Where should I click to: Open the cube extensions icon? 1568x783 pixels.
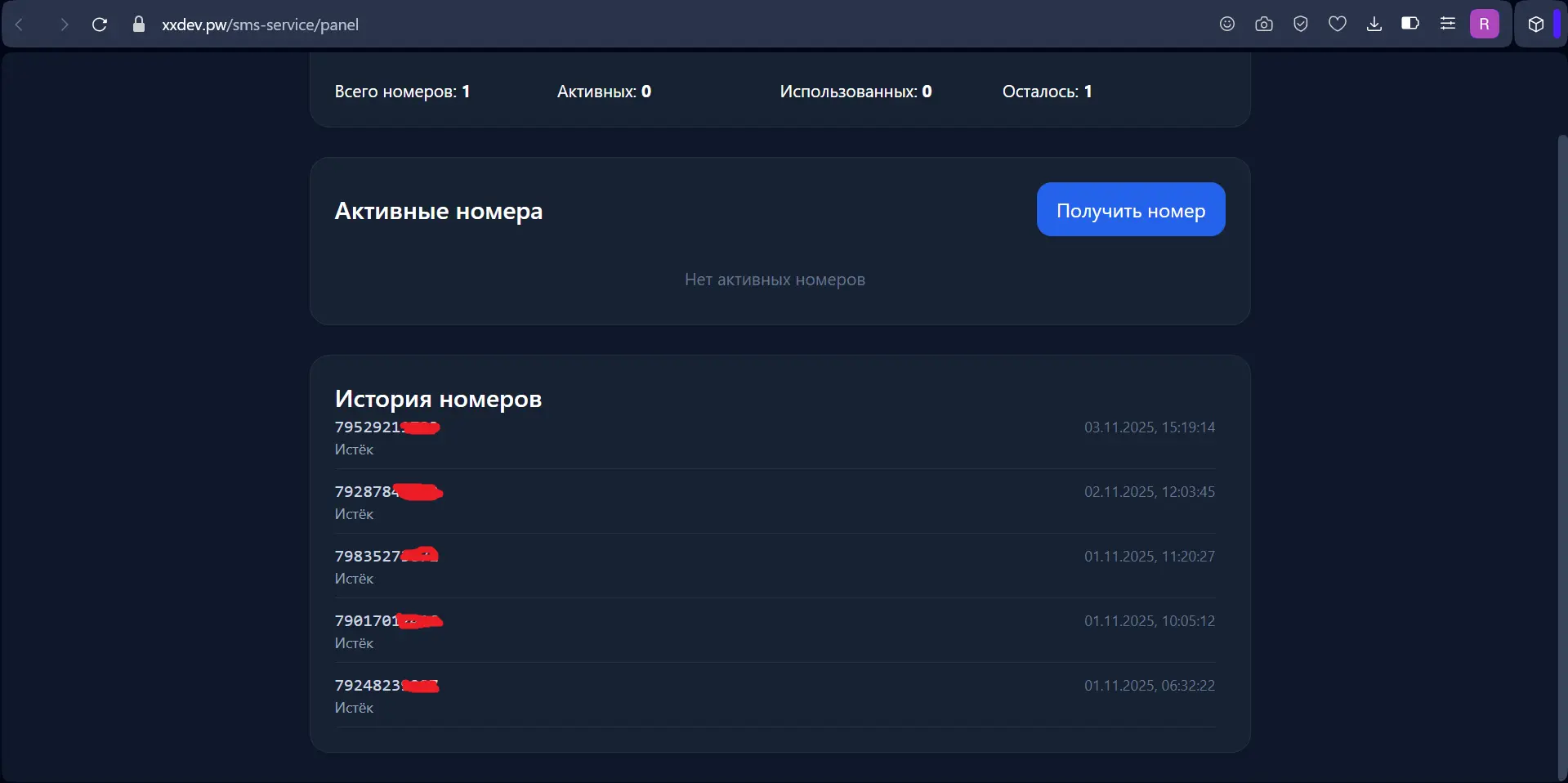(x=1536, y=25)
